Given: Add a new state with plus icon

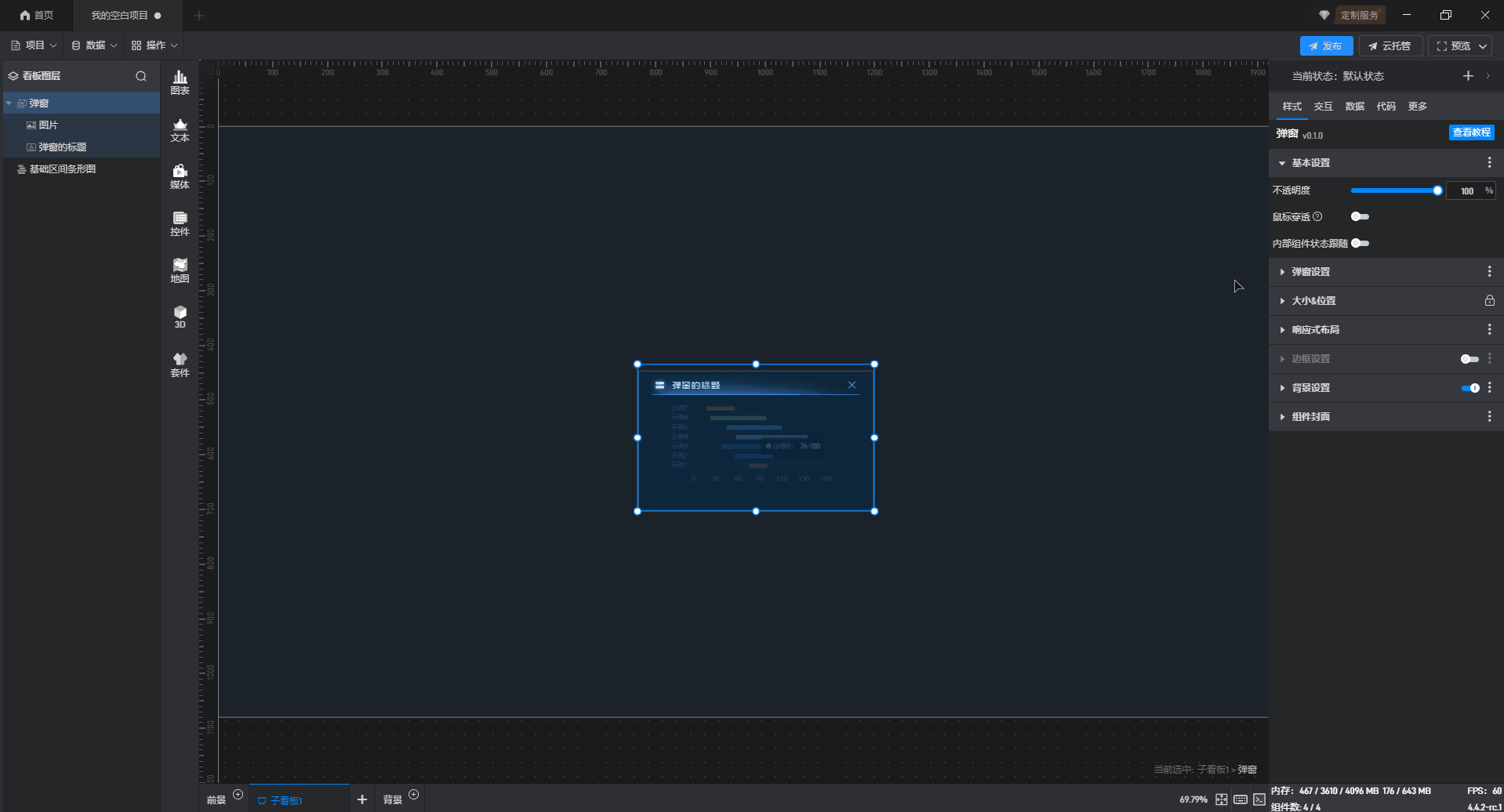Looking at the screenshot, I should point(1468,76).
